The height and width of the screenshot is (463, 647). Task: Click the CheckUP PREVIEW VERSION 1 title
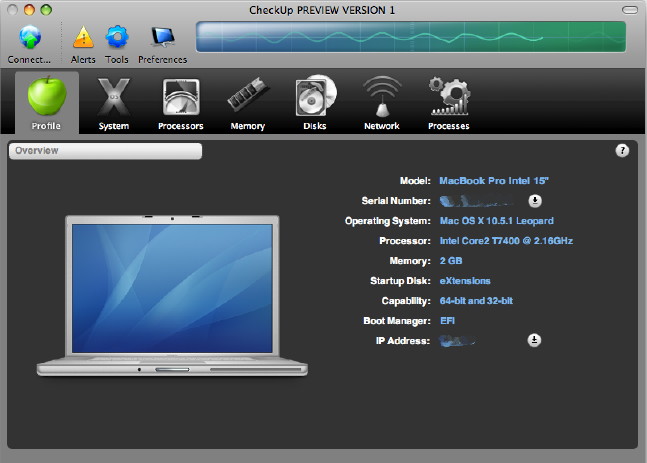coord(322,10)
